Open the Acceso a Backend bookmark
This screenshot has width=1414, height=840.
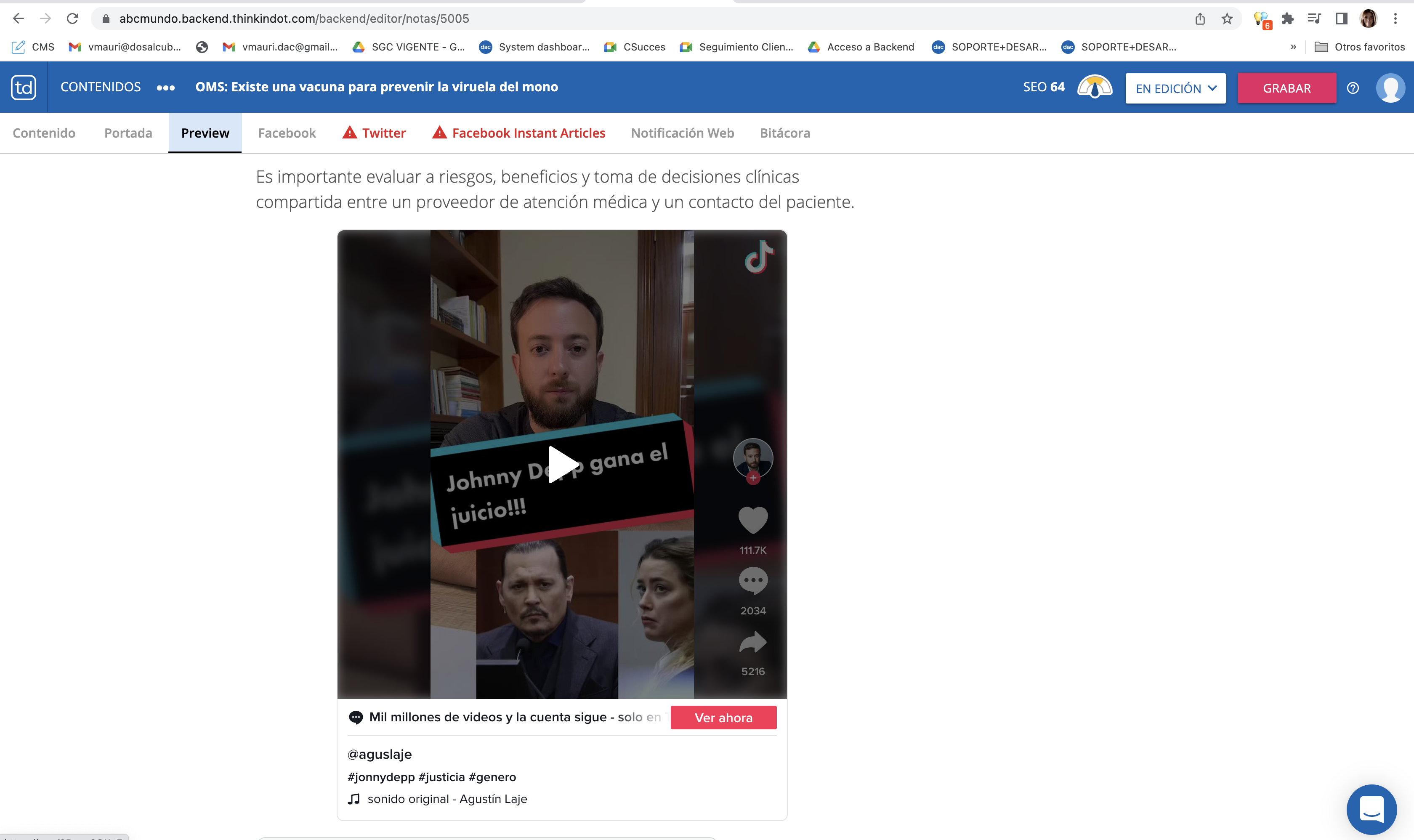click(x=861, y=47)
